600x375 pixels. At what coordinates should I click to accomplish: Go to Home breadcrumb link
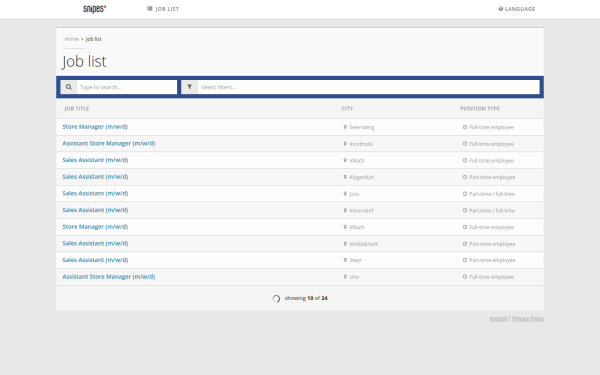pos(72,39)
